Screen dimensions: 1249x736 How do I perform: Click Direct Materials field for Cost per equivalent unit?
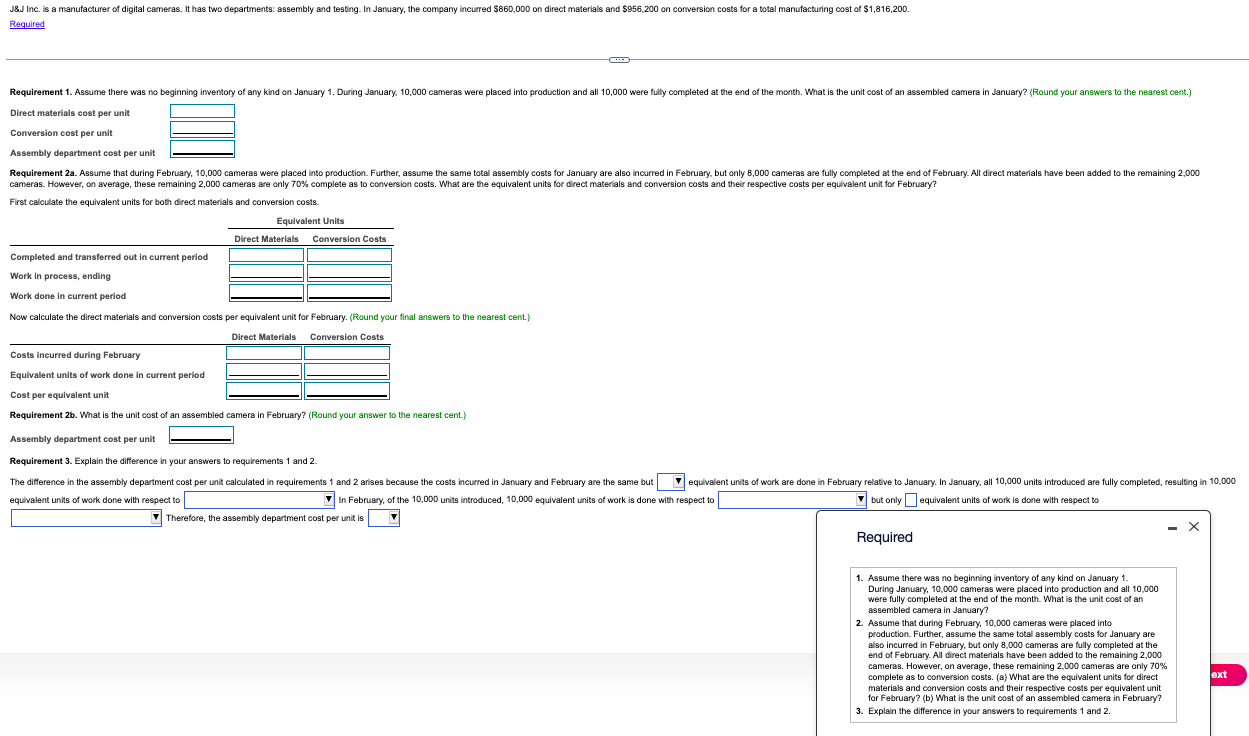(264, 391)
